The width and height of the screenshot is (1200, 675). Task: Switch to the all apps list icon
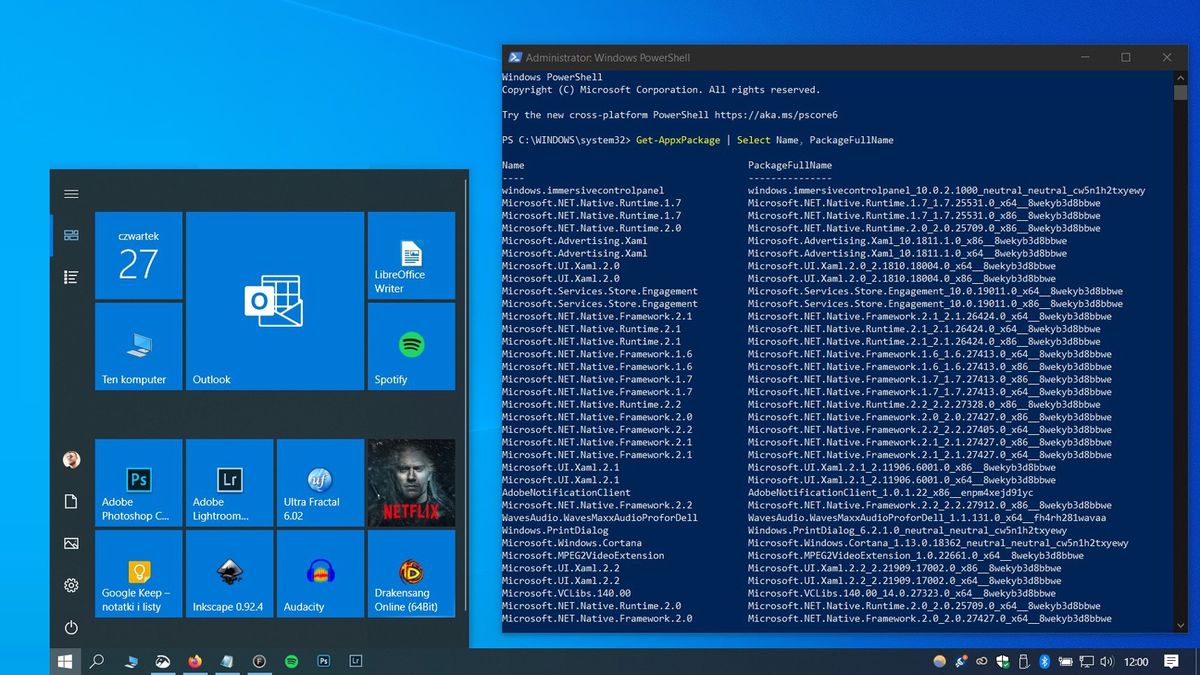pos(71,277)
